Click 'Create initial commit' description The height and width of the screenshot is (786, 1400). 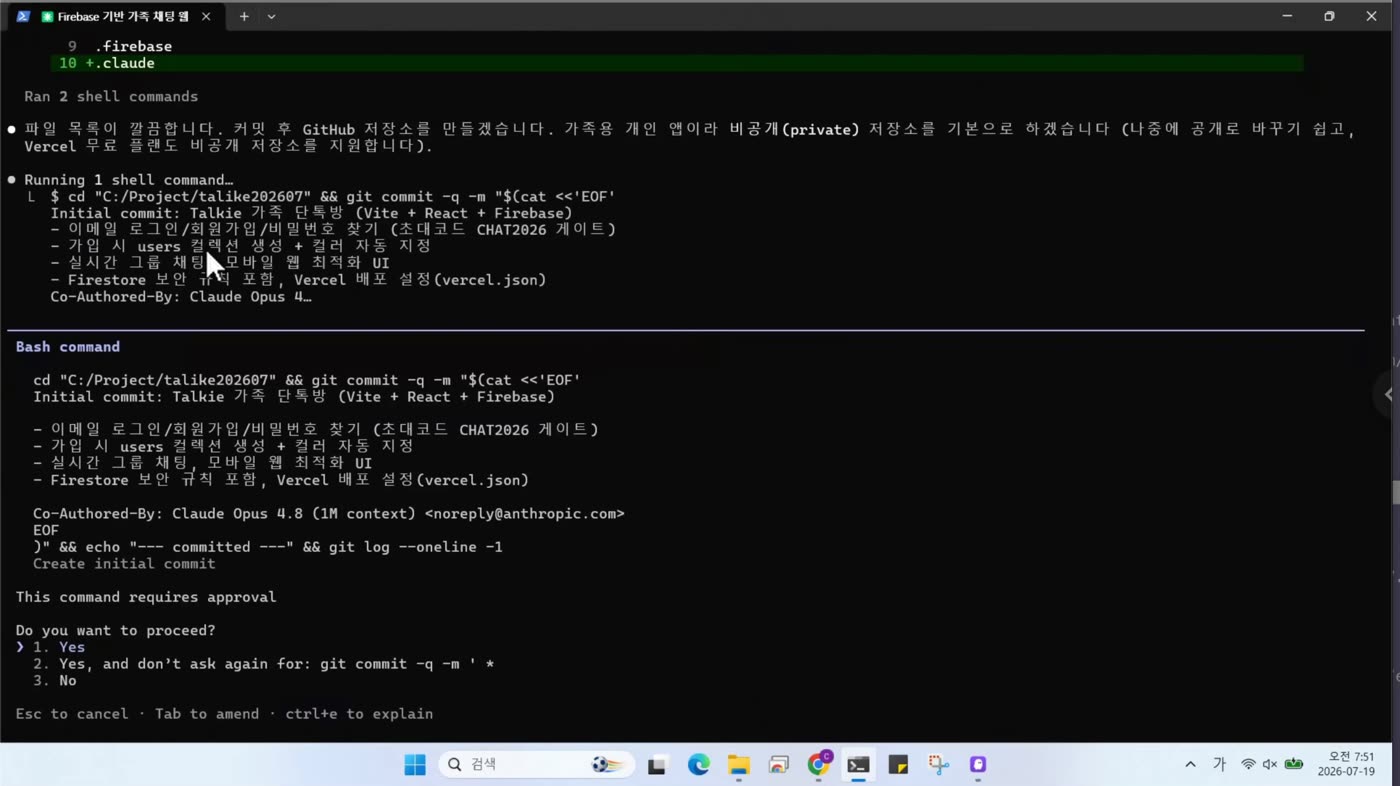[x=124, y=564]
